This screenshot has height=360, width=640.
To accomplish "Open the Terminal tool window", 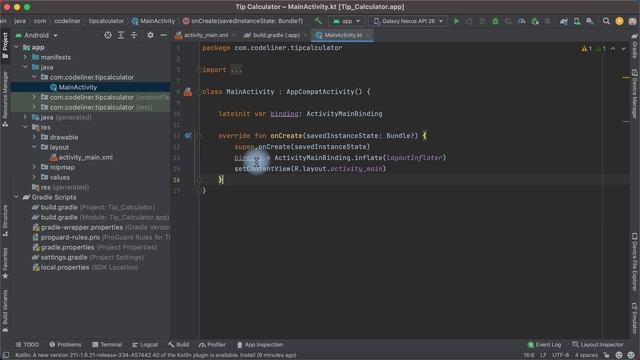I will (107, 345).
